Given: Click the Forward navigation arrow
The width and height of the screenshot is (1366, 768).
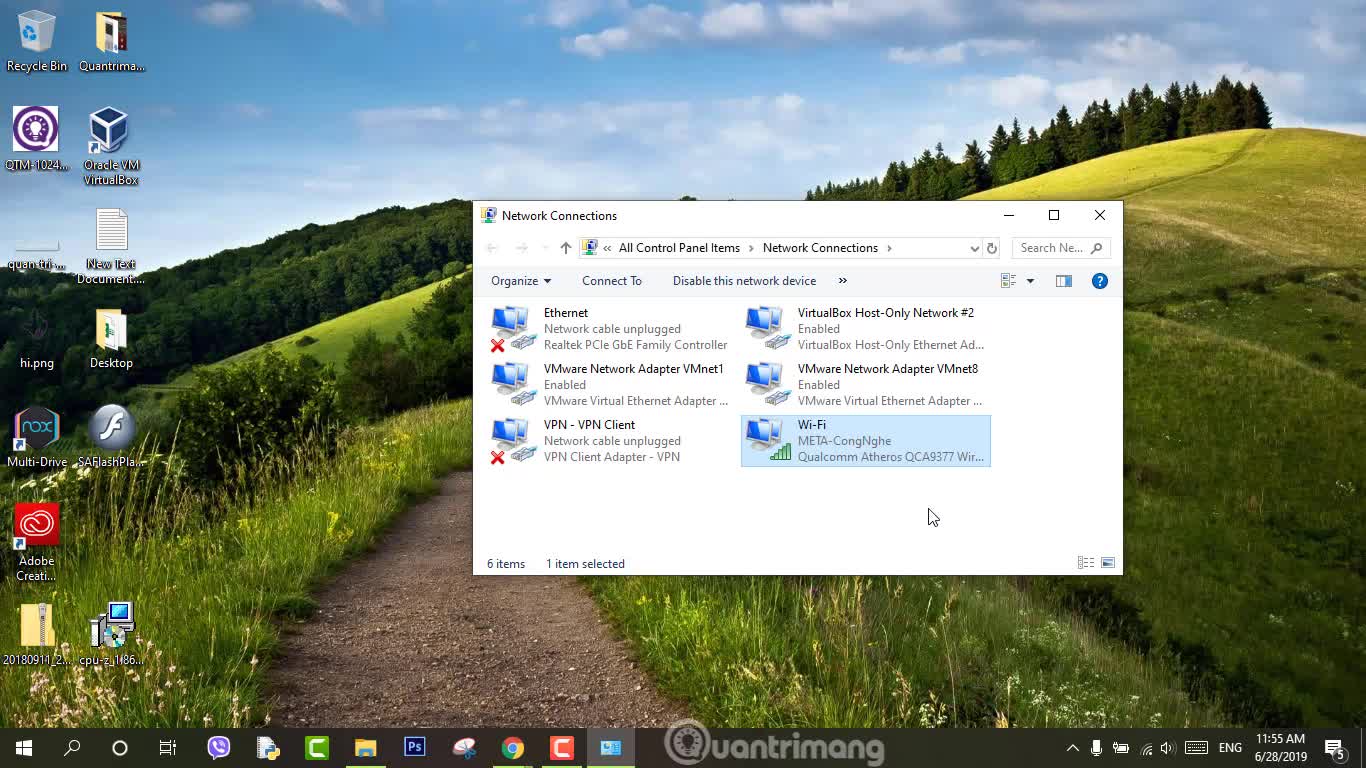Looking at the screenshot, I should (x=521, y=248).
